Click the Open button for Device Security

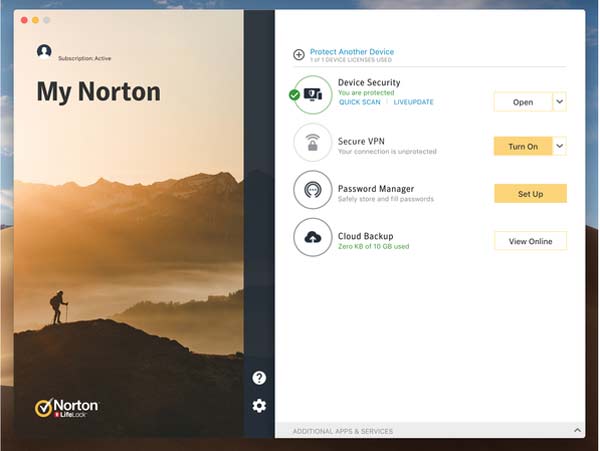tap(523, 102)
